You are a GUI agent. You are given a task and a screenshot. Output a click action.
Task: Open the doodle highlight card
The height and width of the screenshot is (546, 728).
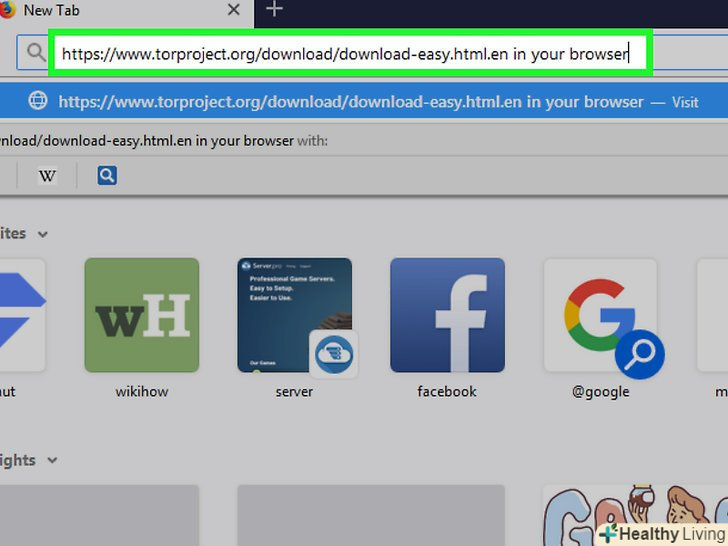coord(636,515)
